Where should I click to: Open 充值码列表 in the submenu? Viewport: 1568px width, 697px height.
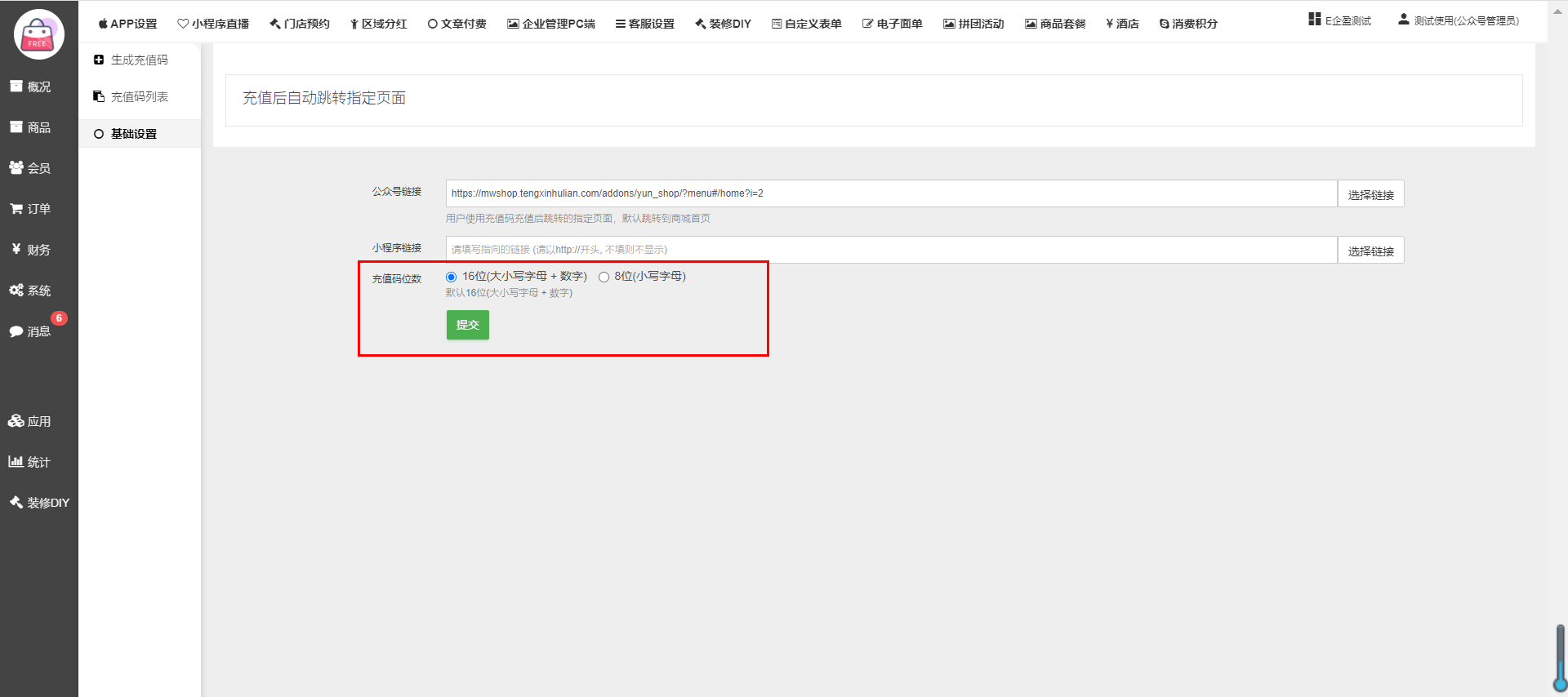(x=139, y=96)
